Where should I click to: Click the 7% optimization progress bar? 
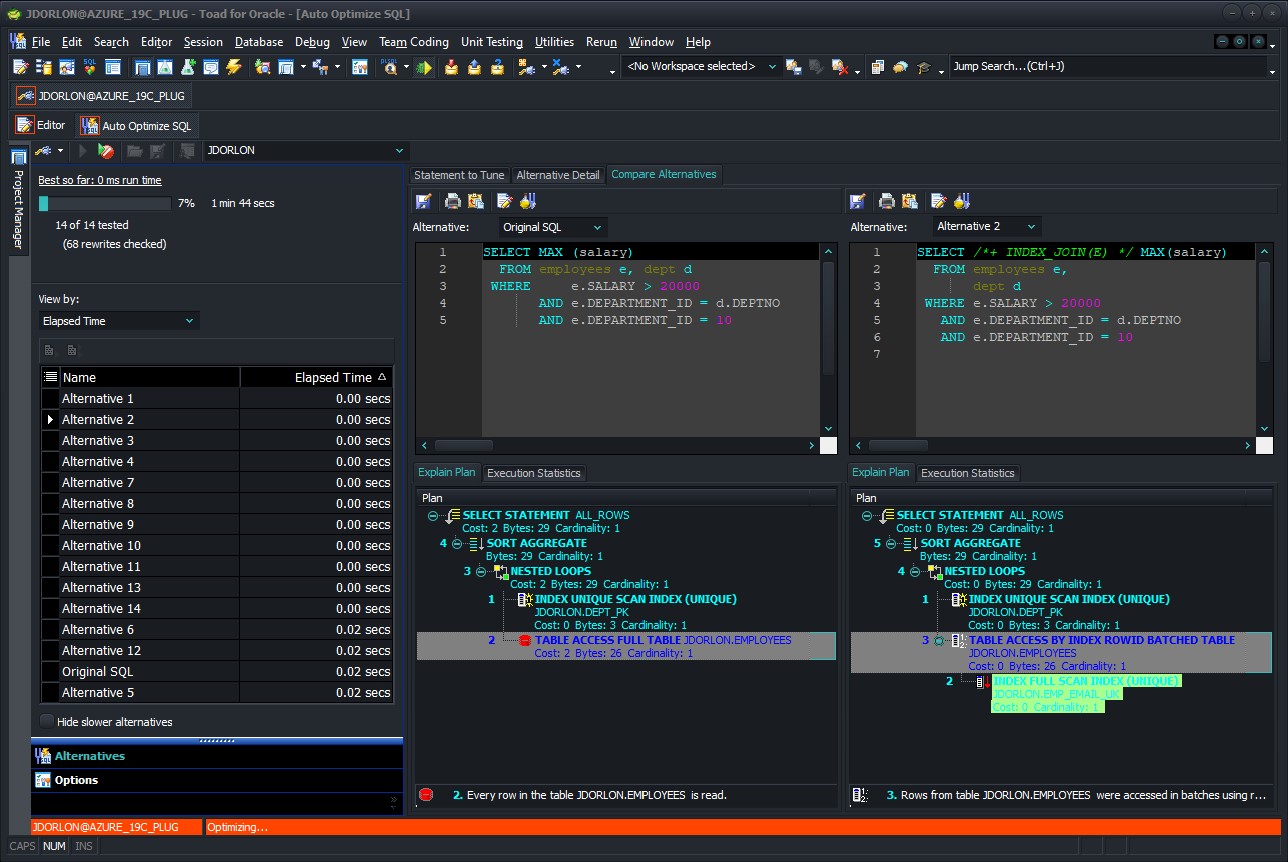pyautogui.click(x=105, y=203)
